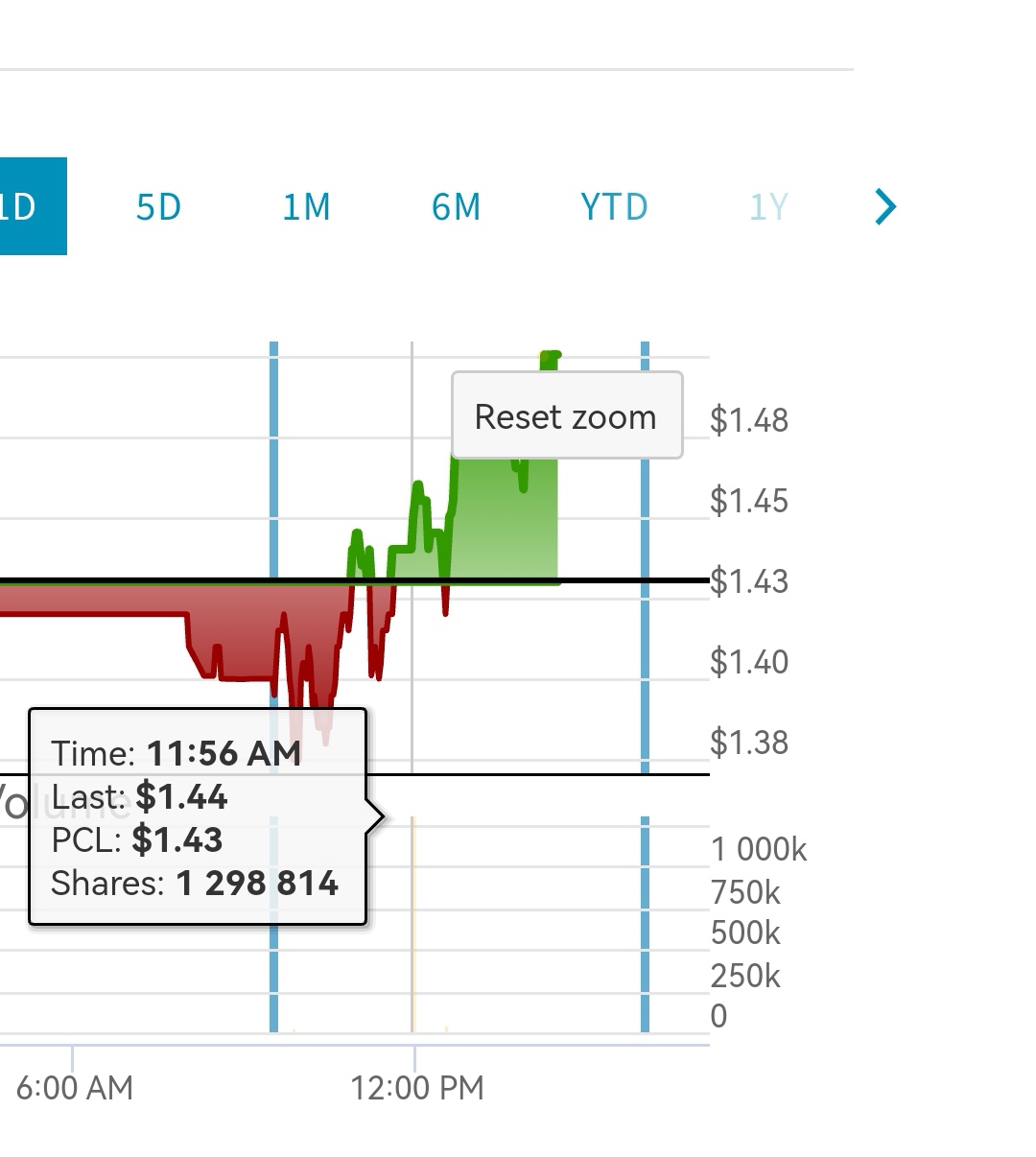The image size is (1036, 1157).
Task: Click the 1 000k volume axis label
Action: (x=759, y=849)
